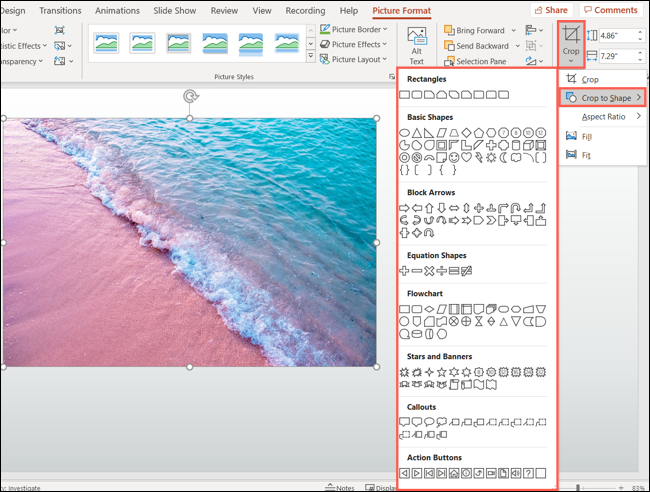Screen dimensions: 650x492
Task: Click the Share button
Action: 551,10
